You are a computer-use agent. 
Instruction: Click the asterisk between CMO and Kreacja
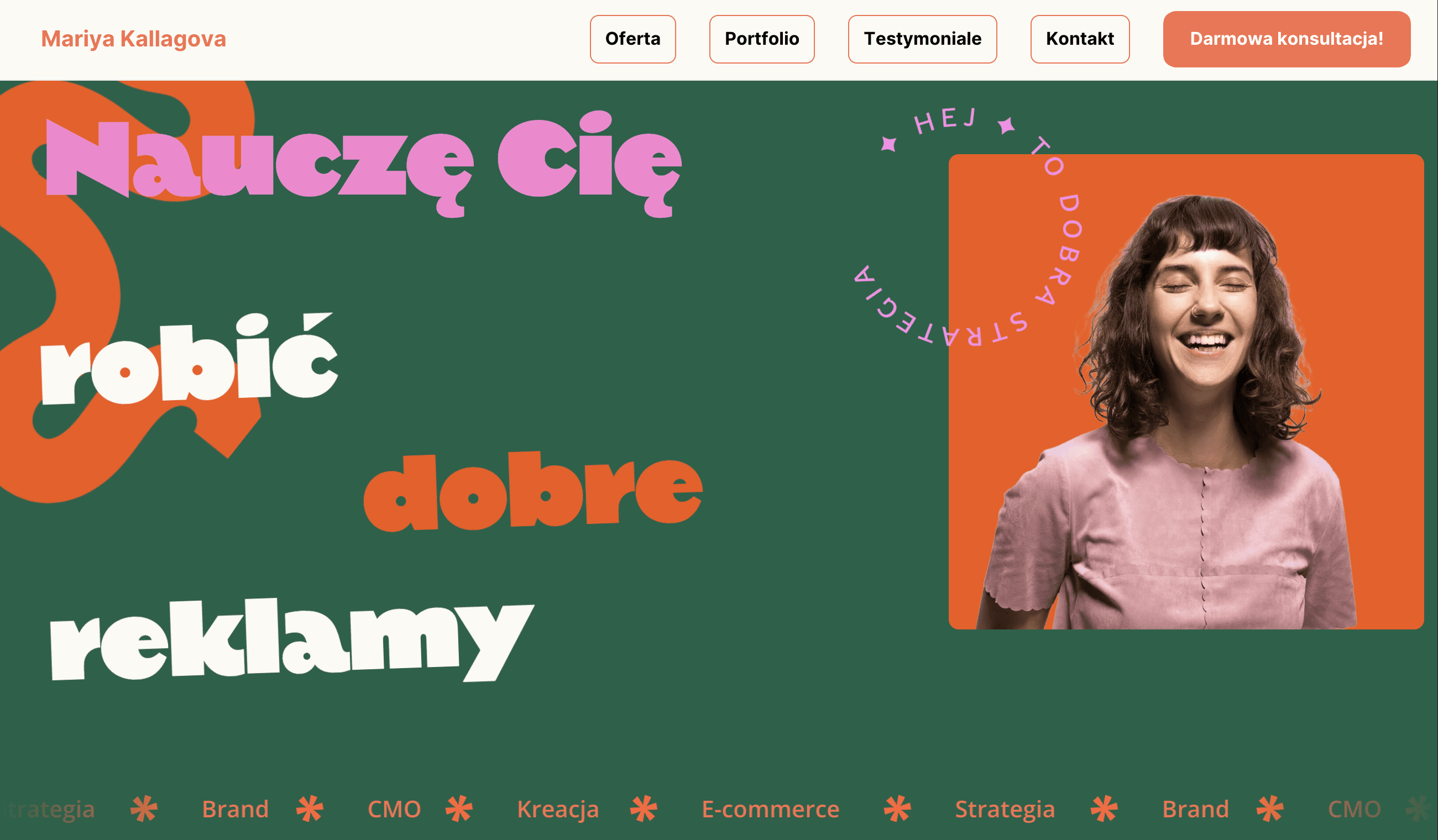459,808
